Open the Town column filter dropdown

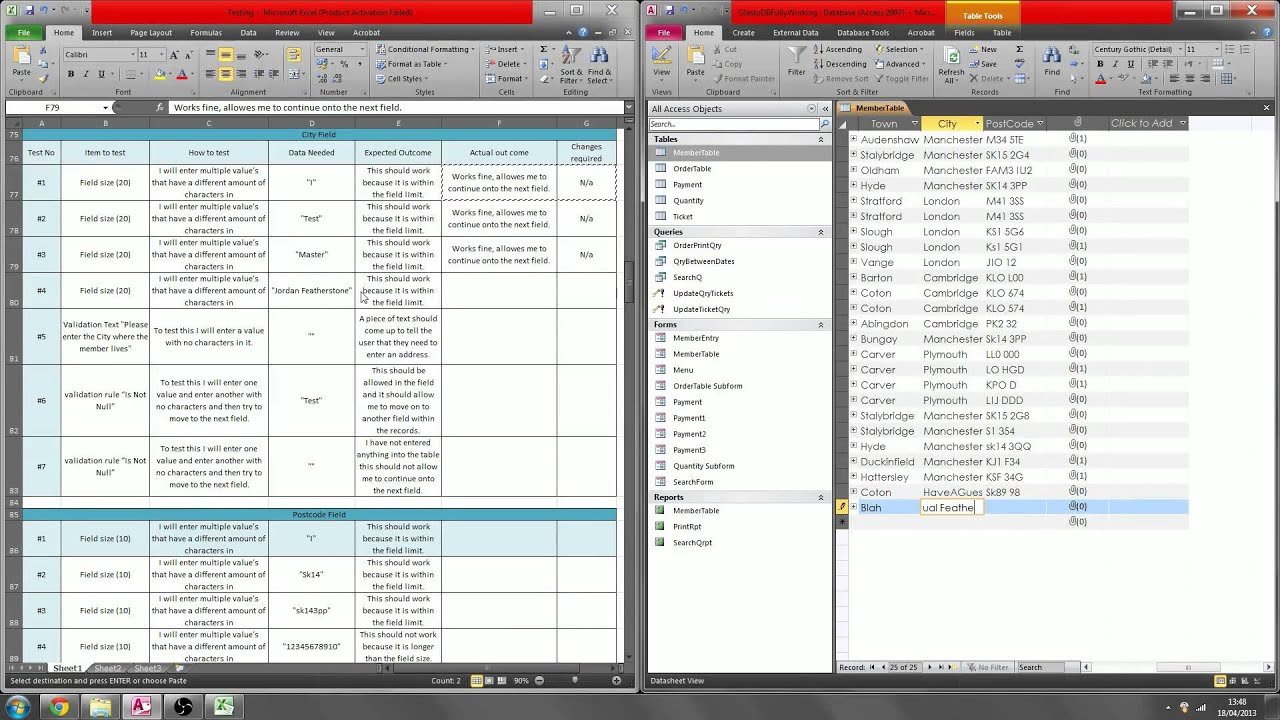(914, 124)
